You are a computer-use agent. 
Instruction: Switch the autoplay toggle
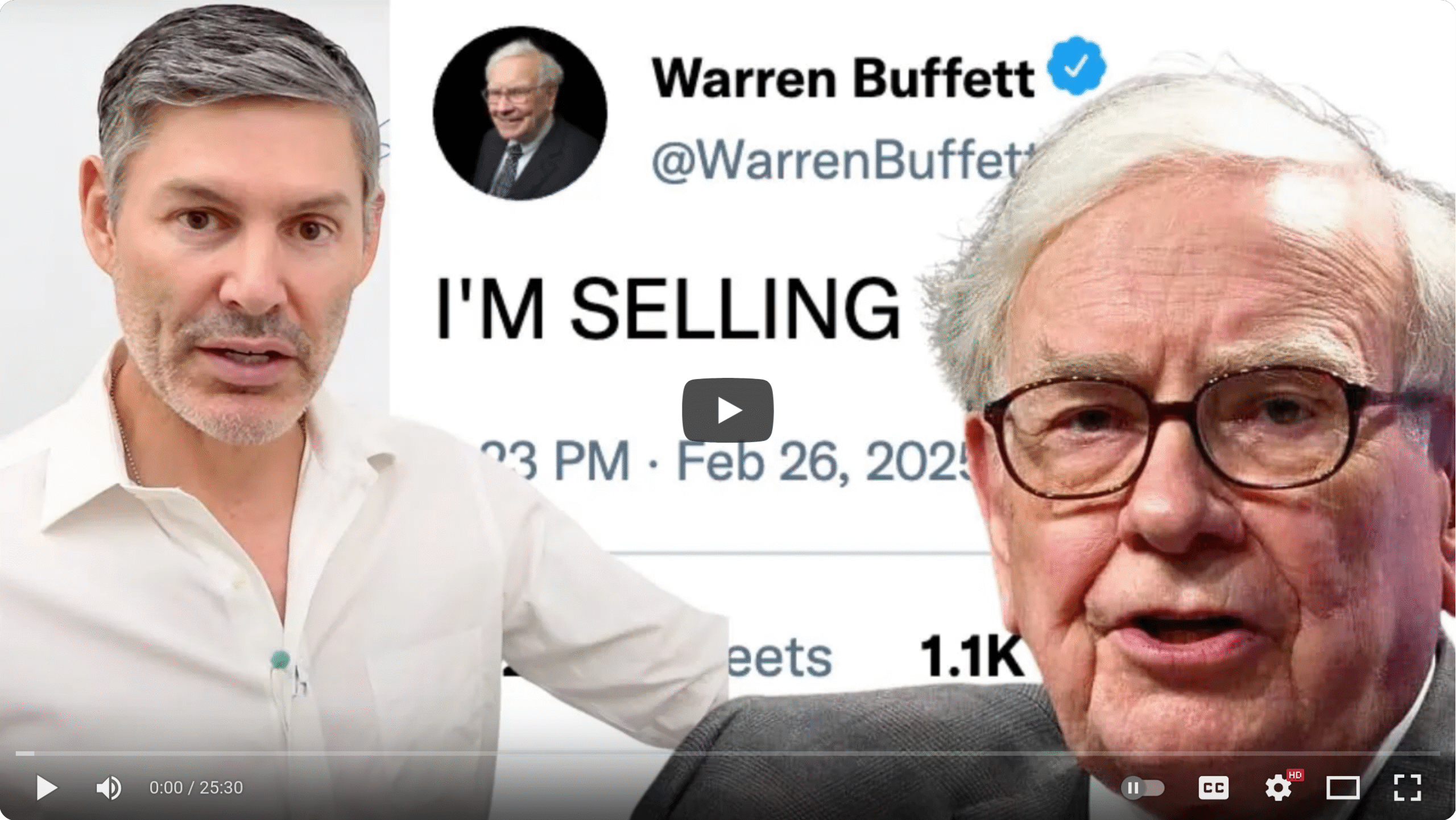pos(1143,788)
